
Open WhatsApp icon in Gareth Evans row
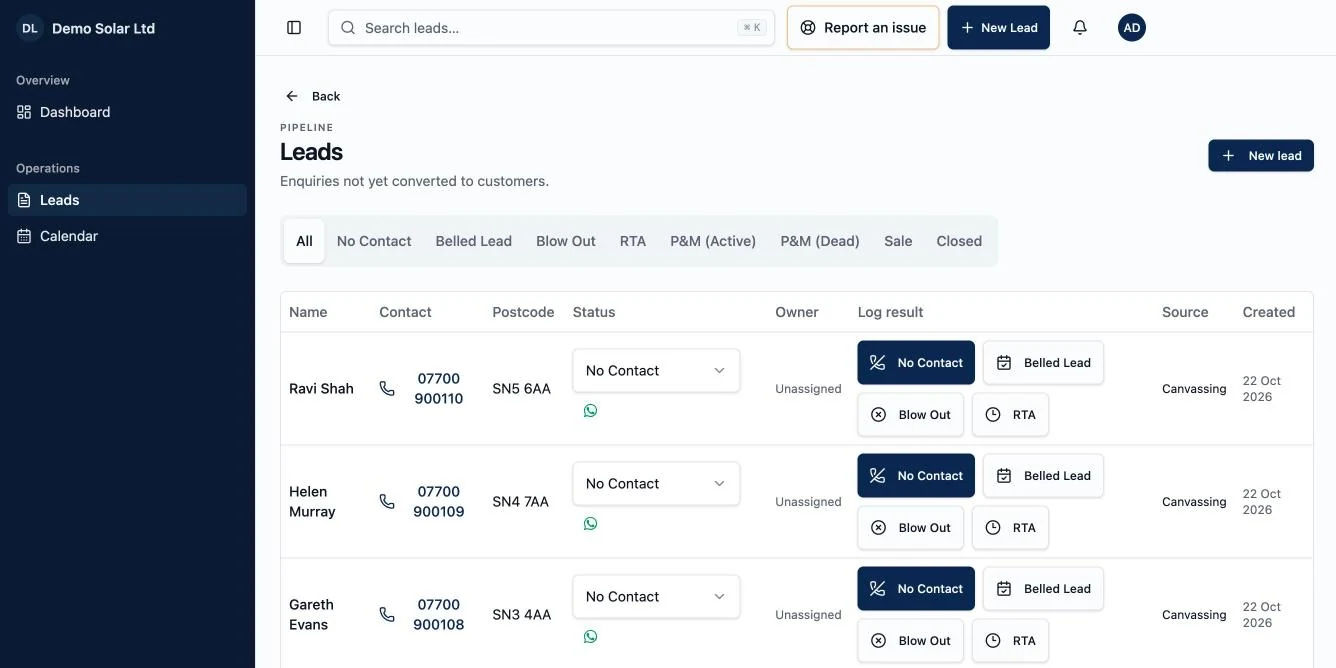[590, 636]
